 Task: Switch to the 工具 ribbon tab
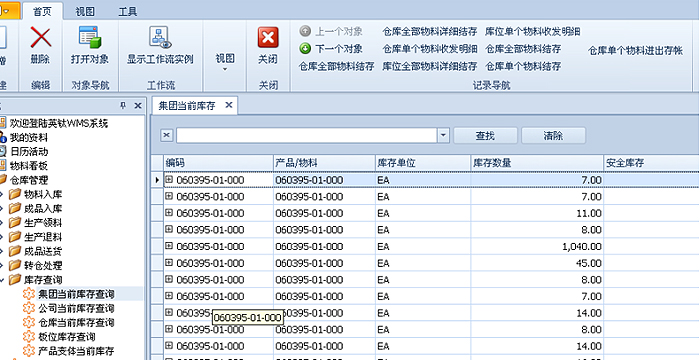point(127,11)
